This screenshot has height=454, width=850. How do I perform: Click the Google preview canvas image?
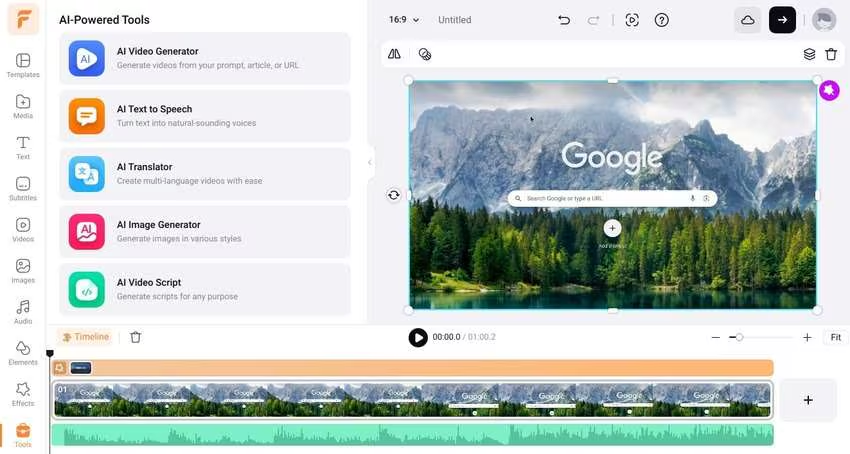613,195
